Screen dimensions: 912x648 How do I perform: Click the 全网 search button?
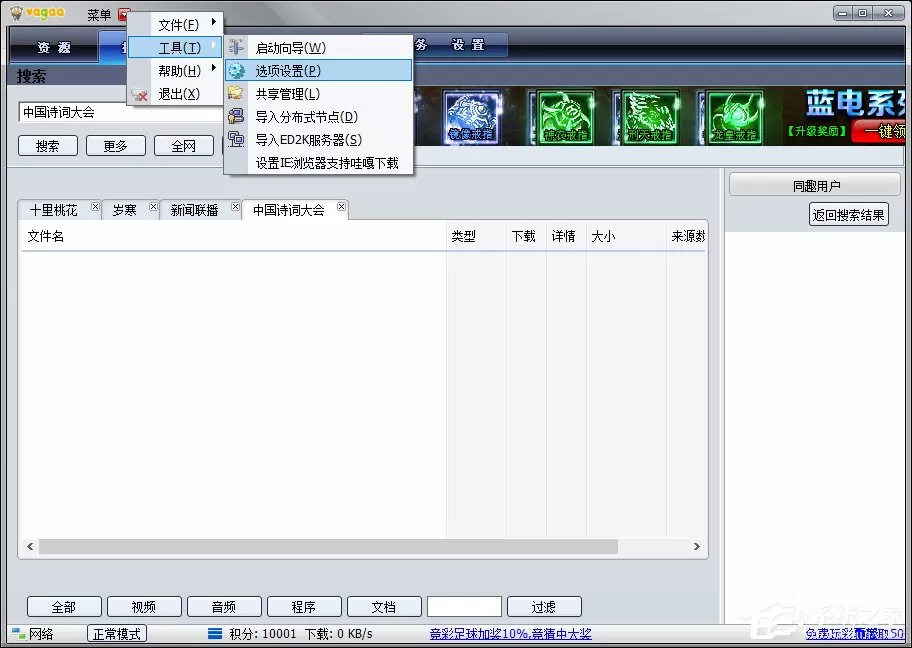(183, 146)
